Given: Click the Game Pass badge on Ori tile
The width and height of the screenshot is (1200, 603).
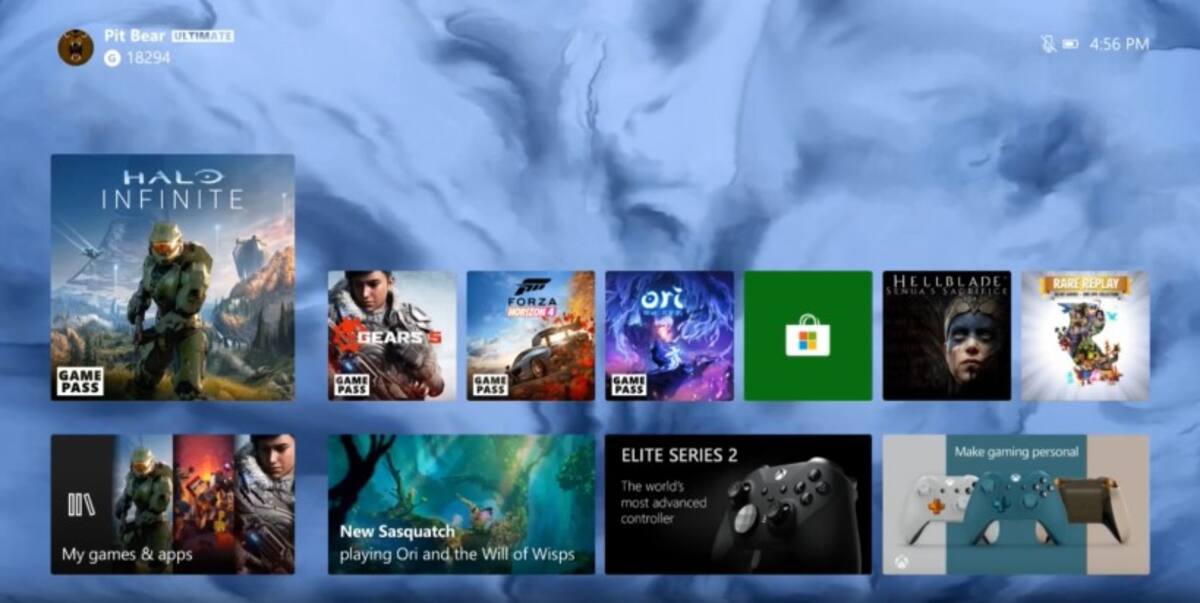Looking at the screenshot, I should click(628, 385).
